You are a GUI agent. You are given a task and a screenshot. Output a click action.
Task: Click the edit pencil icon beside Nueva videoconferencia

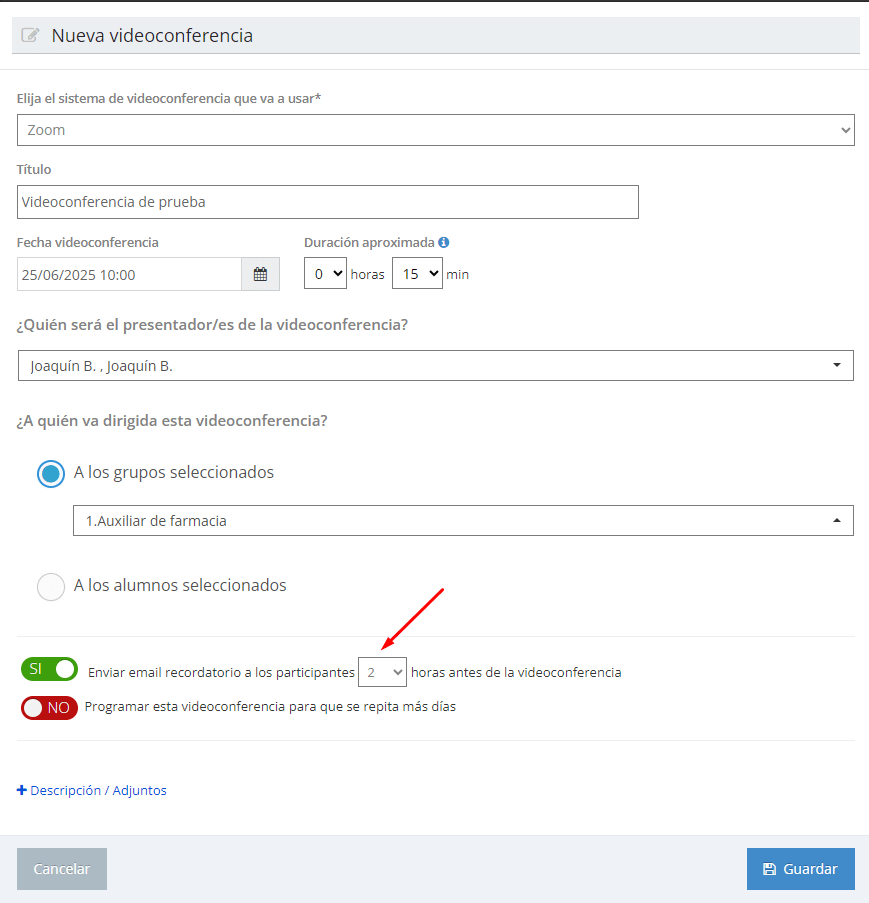click(30, 36)
